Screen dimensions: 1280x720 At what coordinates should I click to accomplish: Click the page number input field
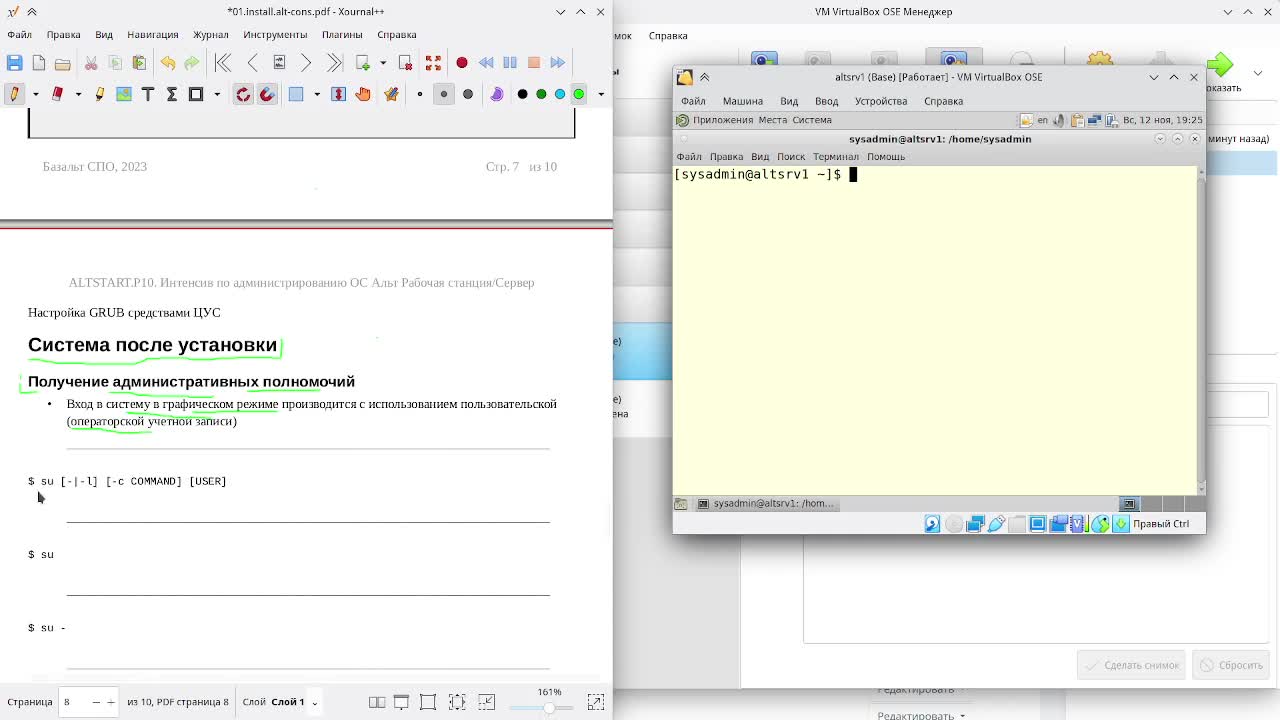[x=75, y=702]
